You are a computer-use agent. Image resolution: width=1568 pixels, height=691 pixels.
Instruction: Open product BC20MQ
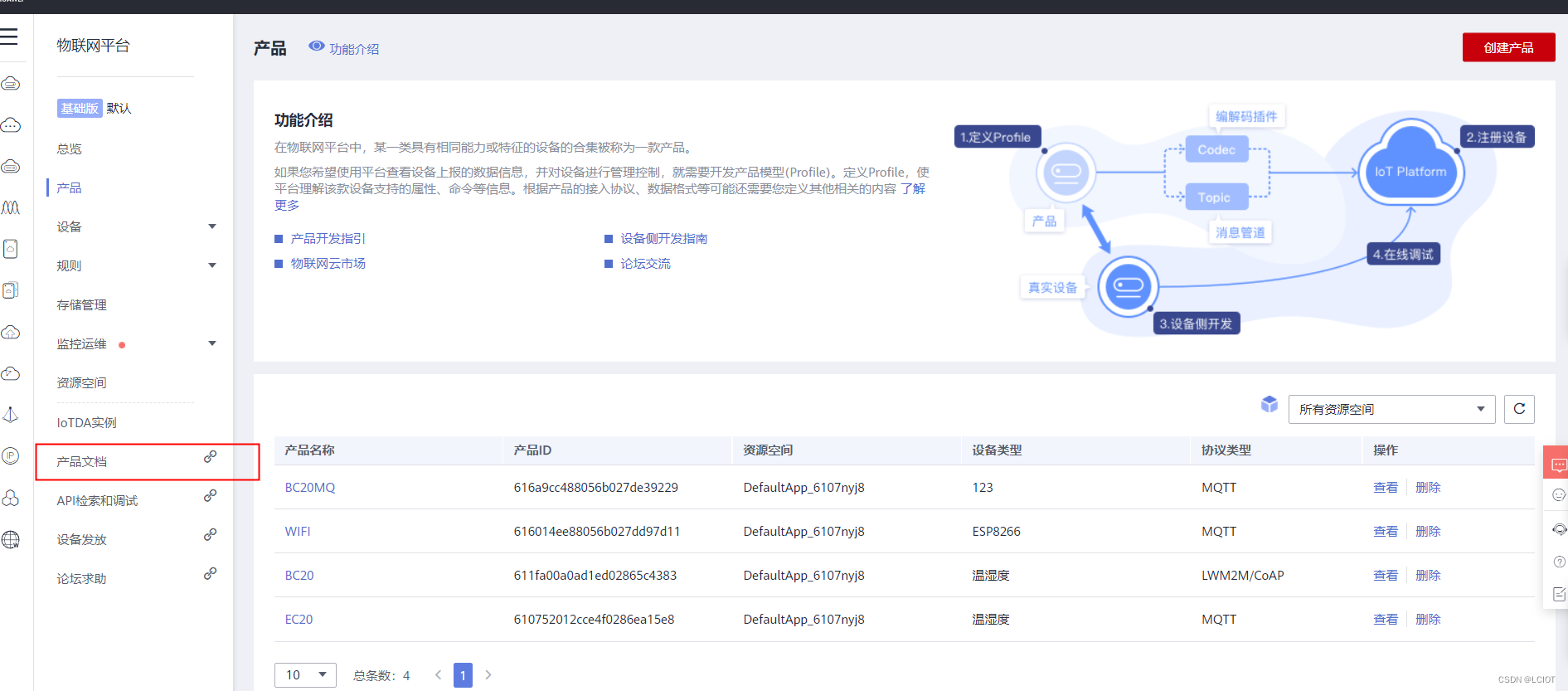[310, 488]
